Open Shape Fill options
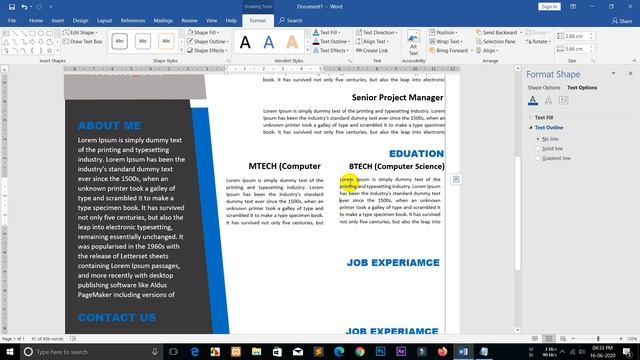640x360 pixels. (203, 32)
